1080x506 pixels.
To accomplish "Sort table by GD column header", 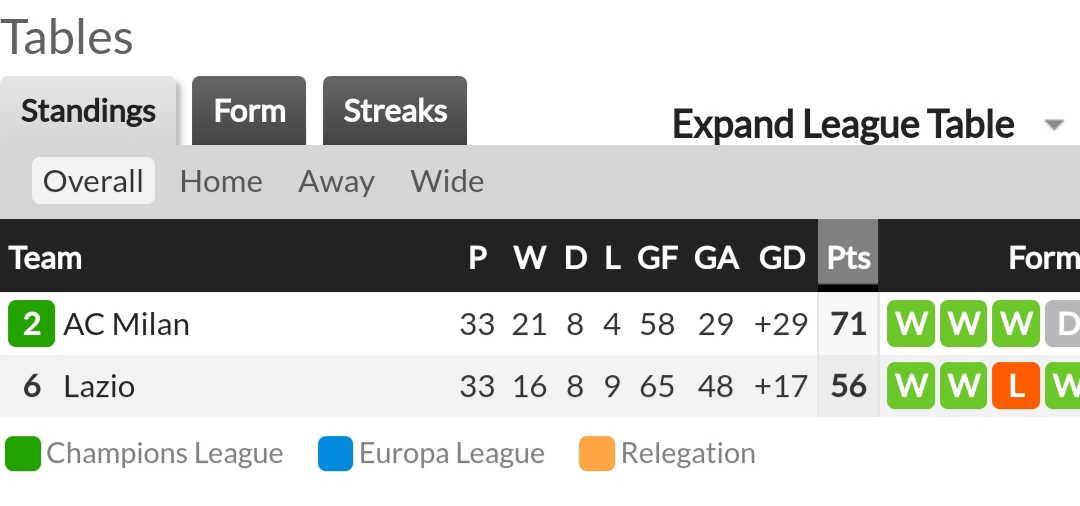I will click(782, 258).
